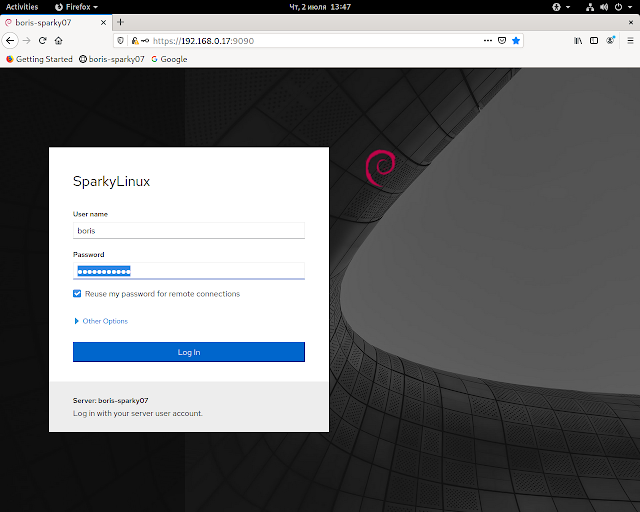Select the boris-sparky07 browser tab
The width and height of the screenshot is (640, 512).
[x=55, y=22]
